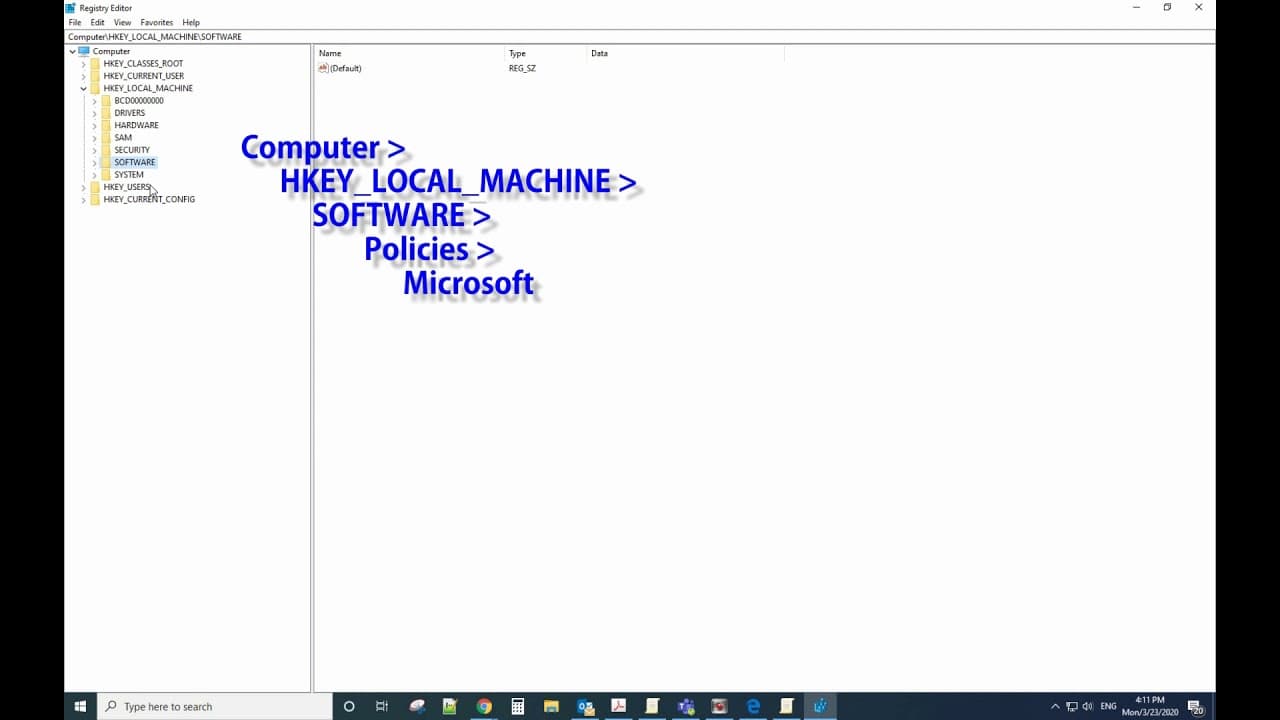Select the HKEY_LOCAL_MACHINE tree item

(x=148, y=88)
